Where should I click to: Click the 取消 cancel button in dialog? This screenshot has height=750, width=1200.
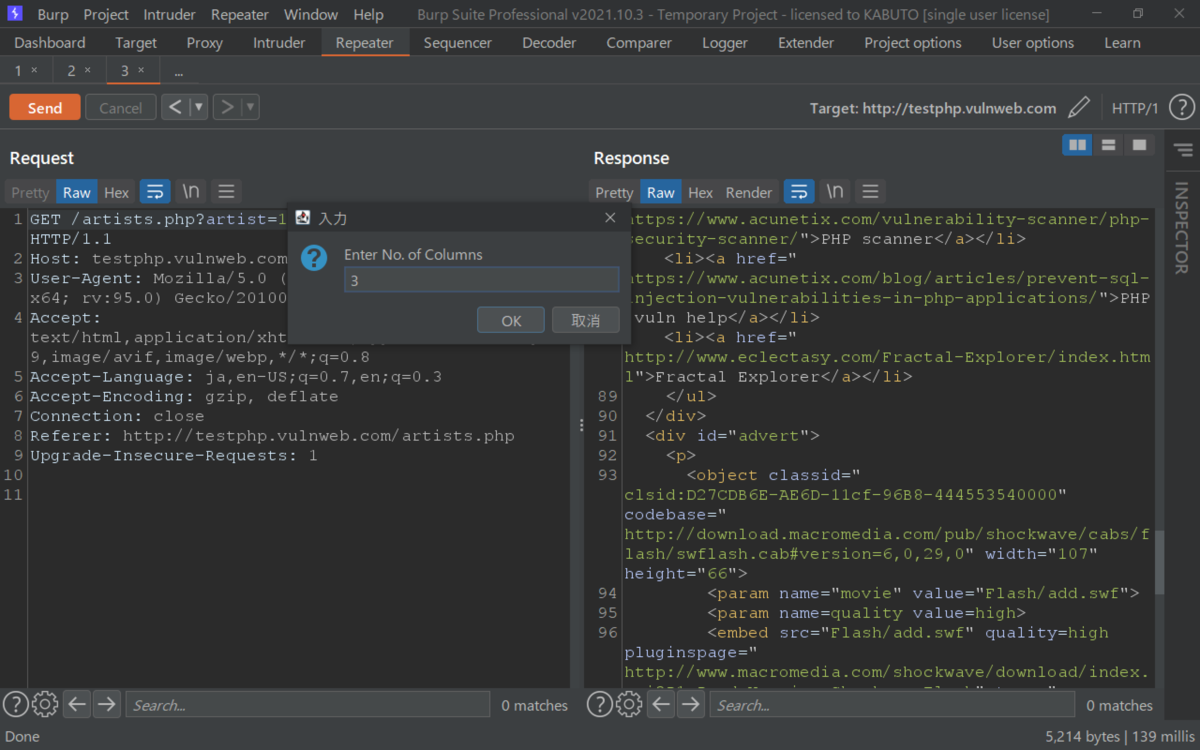click(586, 321)
